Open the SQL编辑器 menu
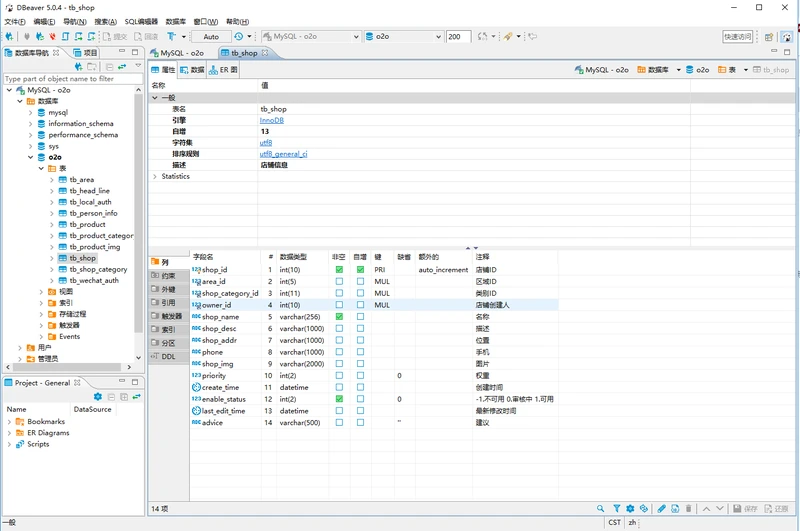The width and height of the screenshot is (800, 531). (141, 21)
